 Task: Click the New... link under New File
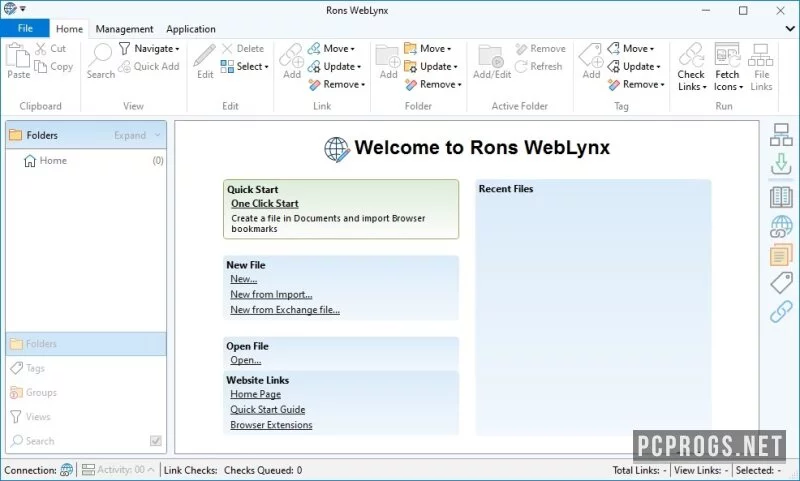[x=243, y=279]
